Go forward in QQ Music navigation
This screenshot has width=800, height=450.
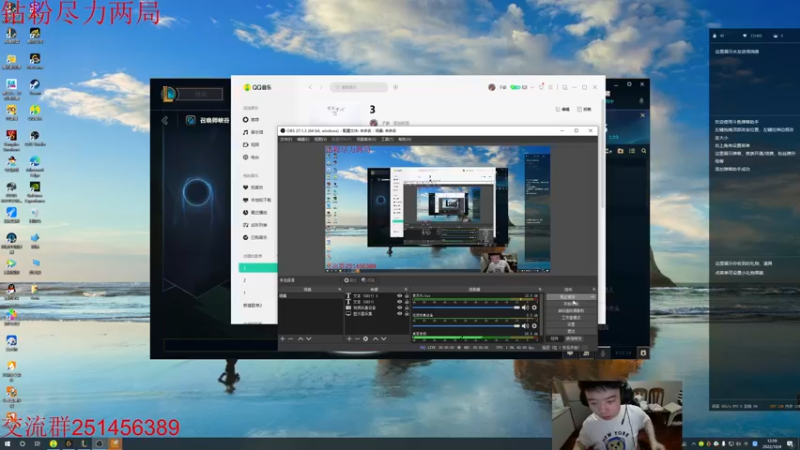321,87
